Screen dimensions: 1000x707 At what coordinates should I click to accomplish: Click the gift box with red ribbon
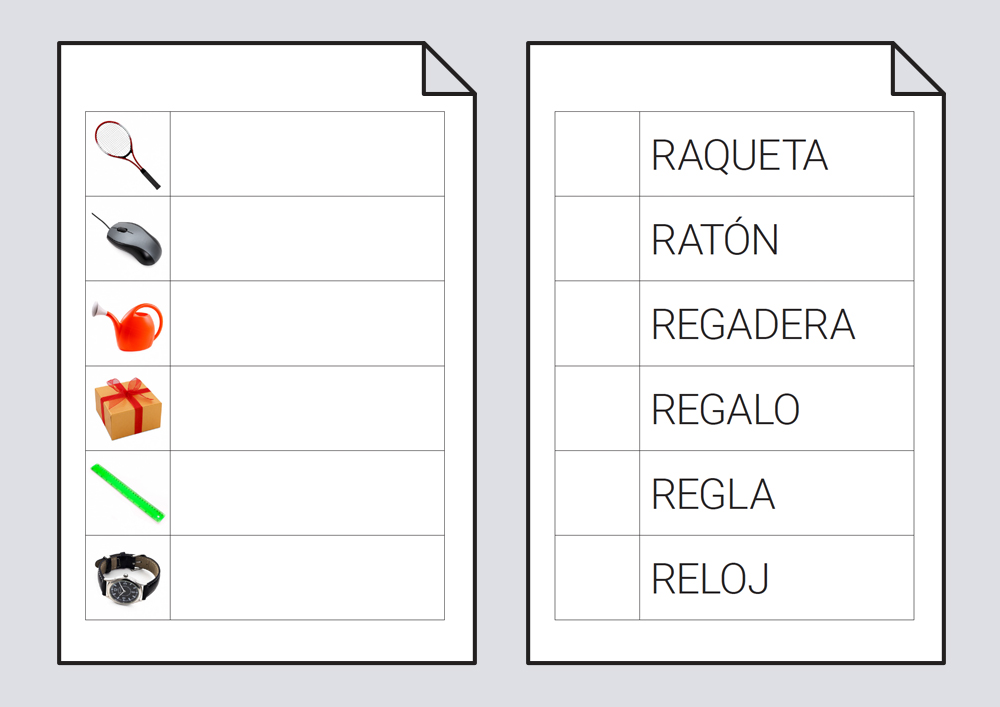[128, 408]
